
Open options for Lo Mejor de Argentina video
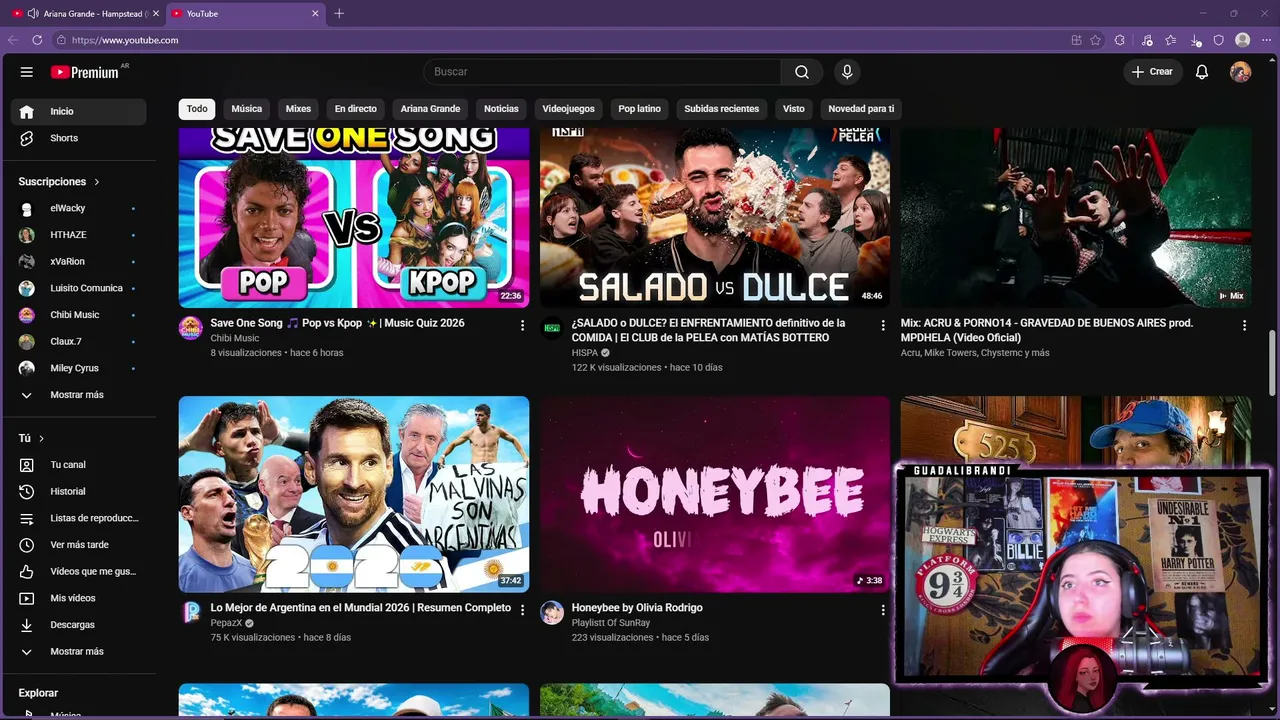(x=522, y=610)
